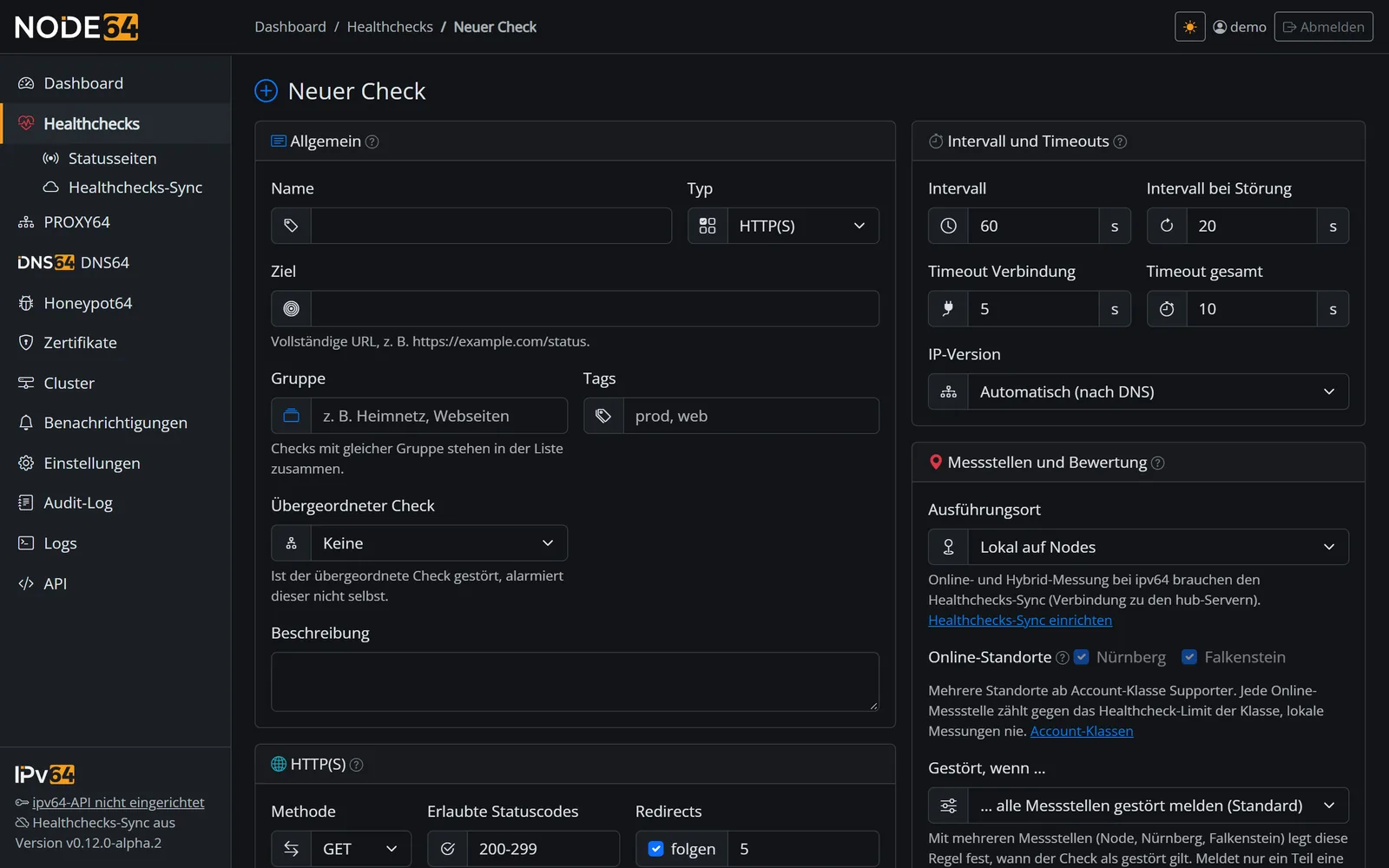Screen dimensions: 1389x868
Task: Click the target icon of the Ziel field
Action: click(291, 309)
